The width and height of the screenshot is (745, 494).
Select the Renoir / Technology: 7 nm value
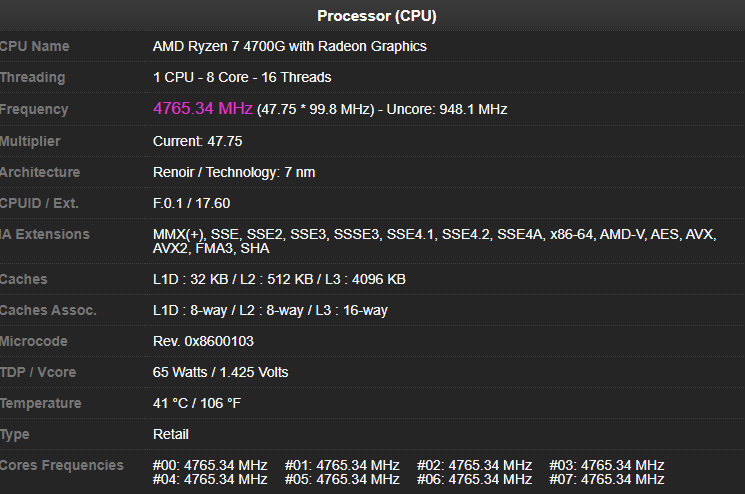[x=234, y=172]
